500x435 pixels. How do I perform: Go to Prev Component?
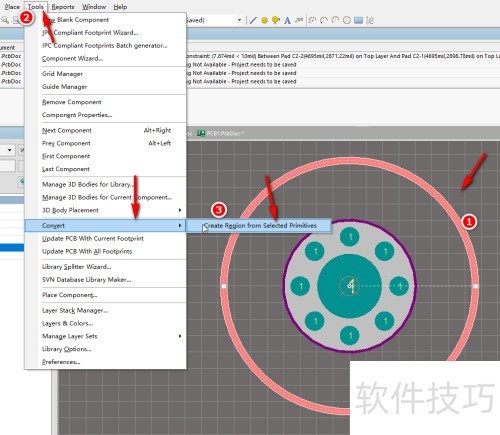105,143
